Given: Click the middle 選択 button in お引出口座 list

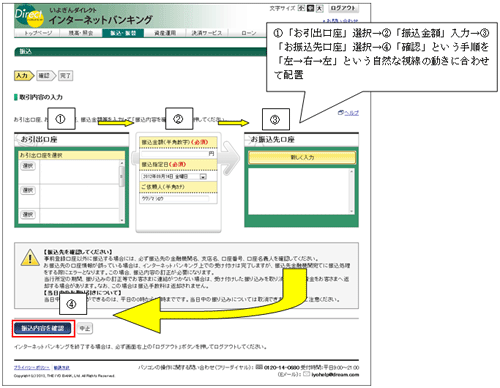Looking at the screenshot, I should (x=28, y=190).
